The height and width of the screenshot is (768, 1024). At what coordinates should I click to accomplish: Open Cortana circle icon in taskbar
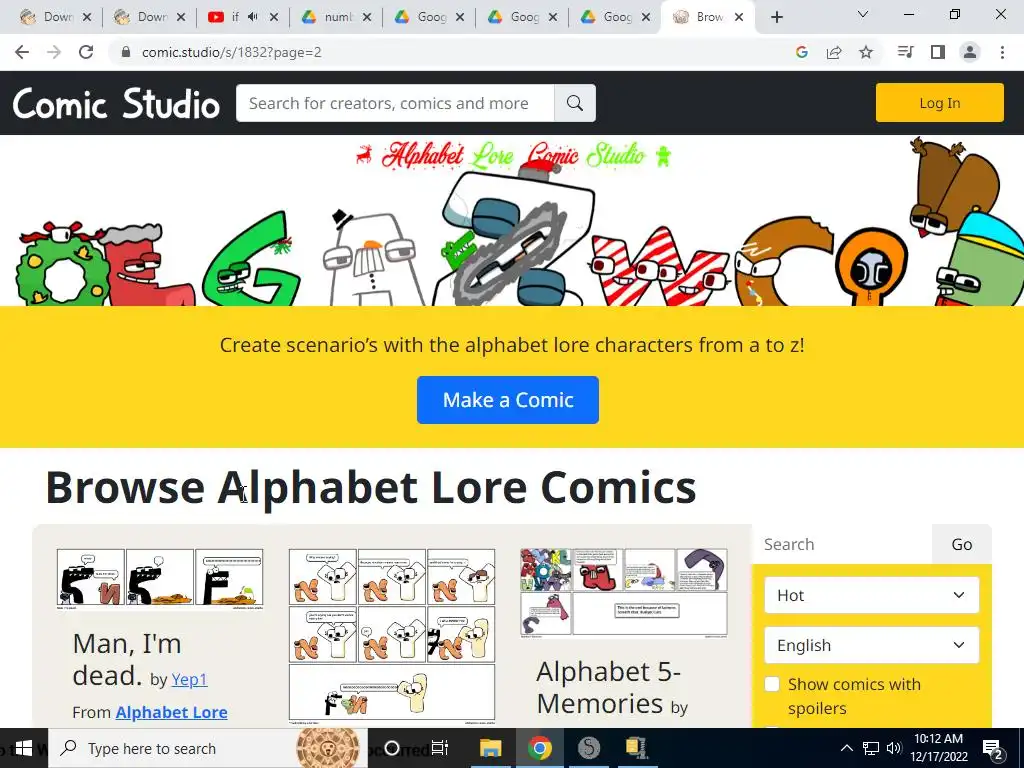tap(392, 748)
